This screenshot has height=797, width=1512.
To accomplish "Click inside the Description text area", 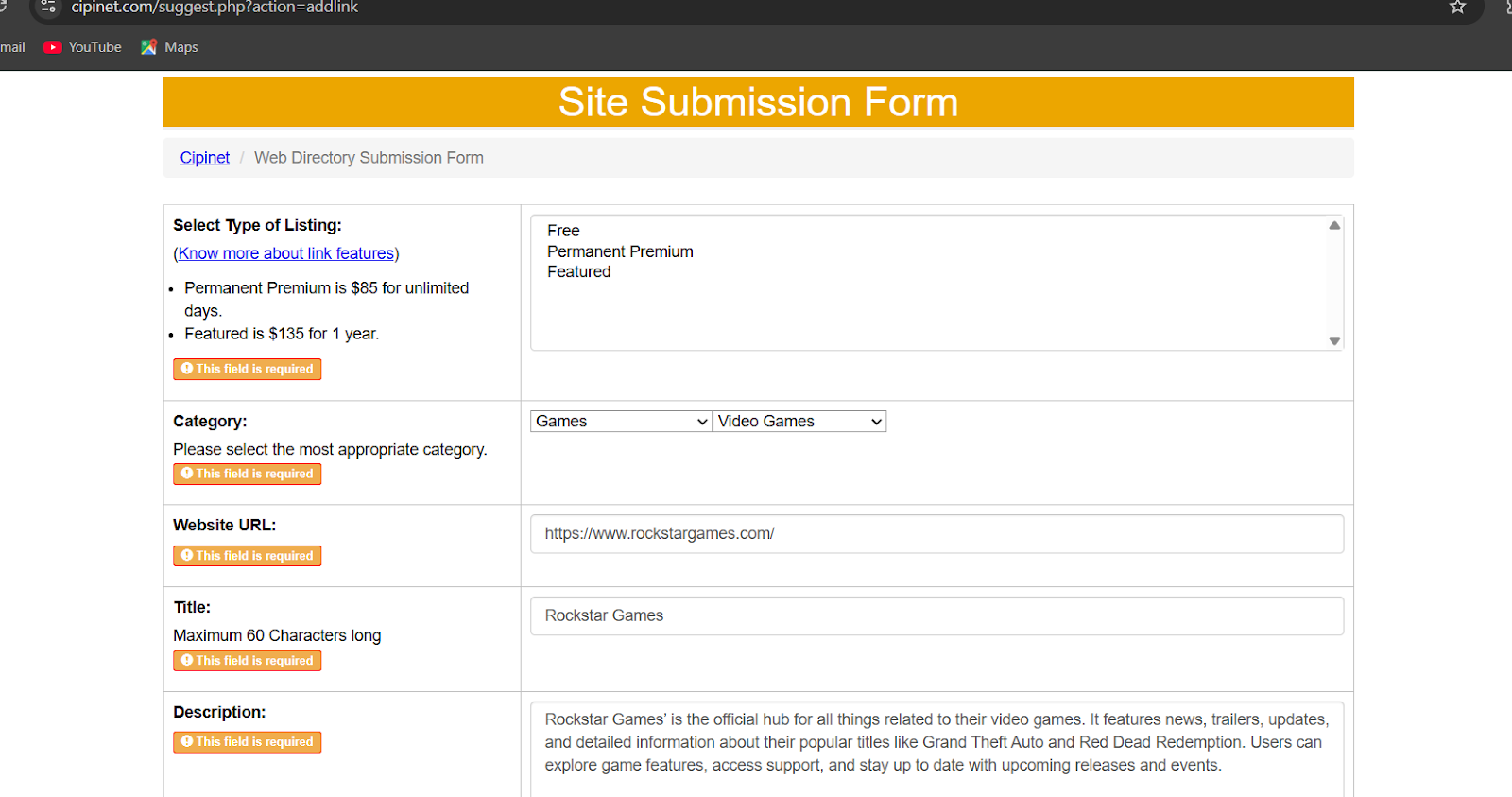I will (936, 749).
